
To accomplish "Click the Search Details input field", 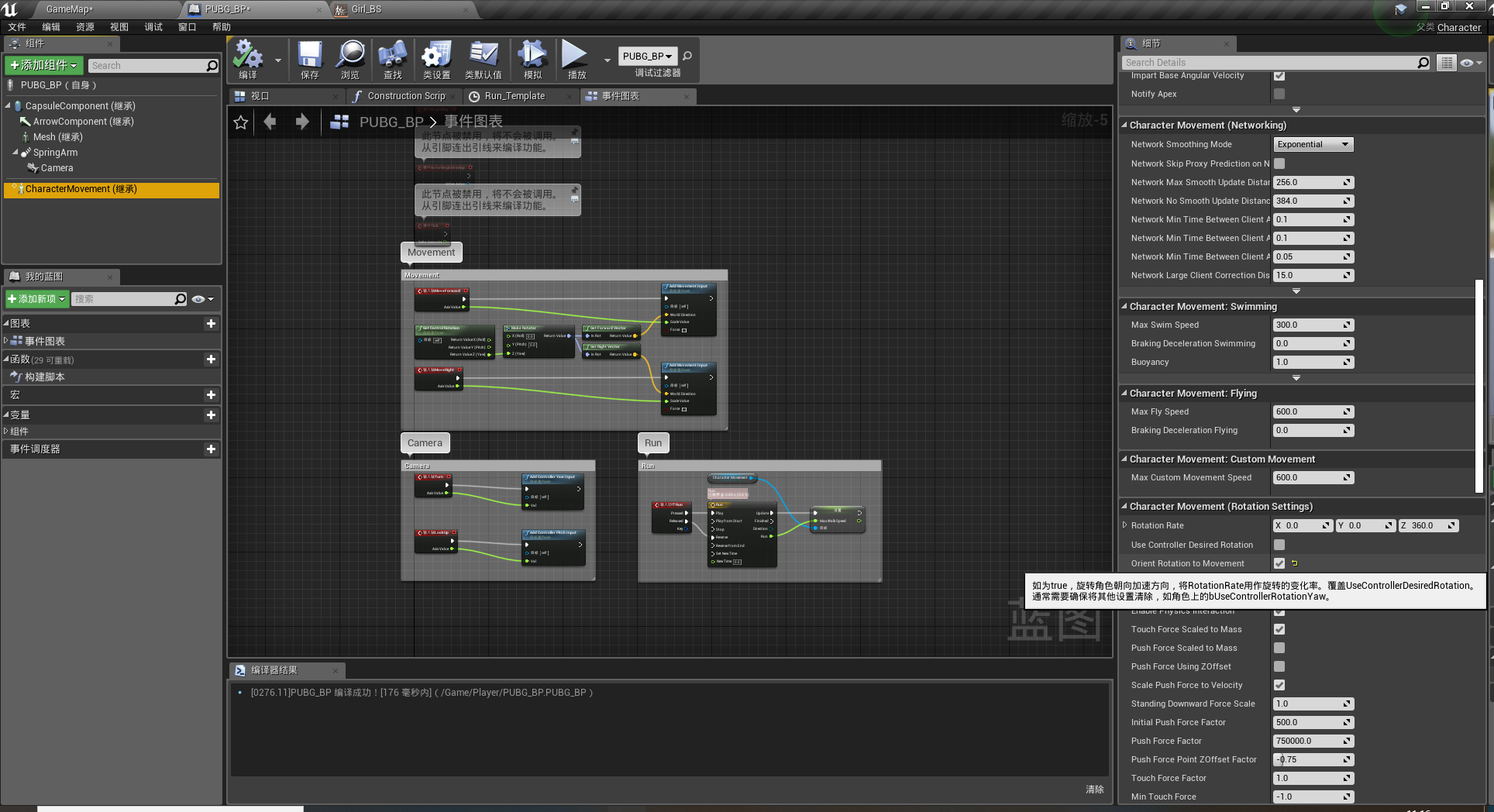I will tap(1271, 62).
